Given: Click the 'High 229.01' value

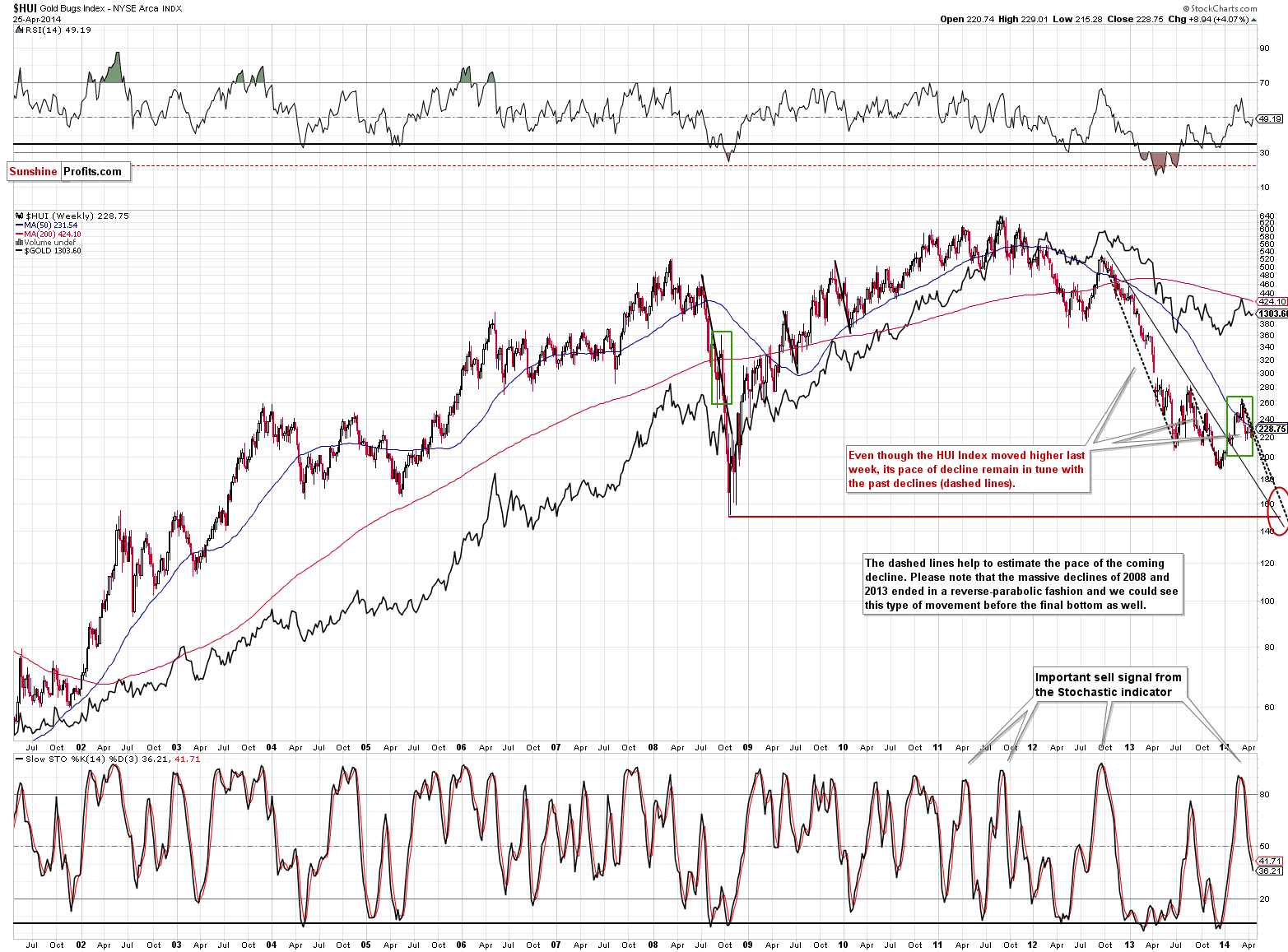Looking at the screenshot, I should pos(1023,19).
